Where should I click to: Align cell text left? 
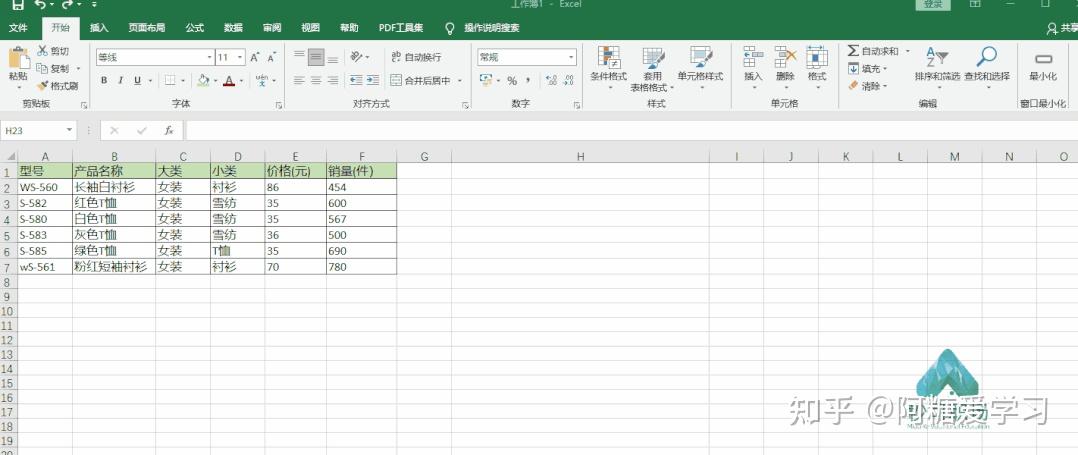point(299,80)
